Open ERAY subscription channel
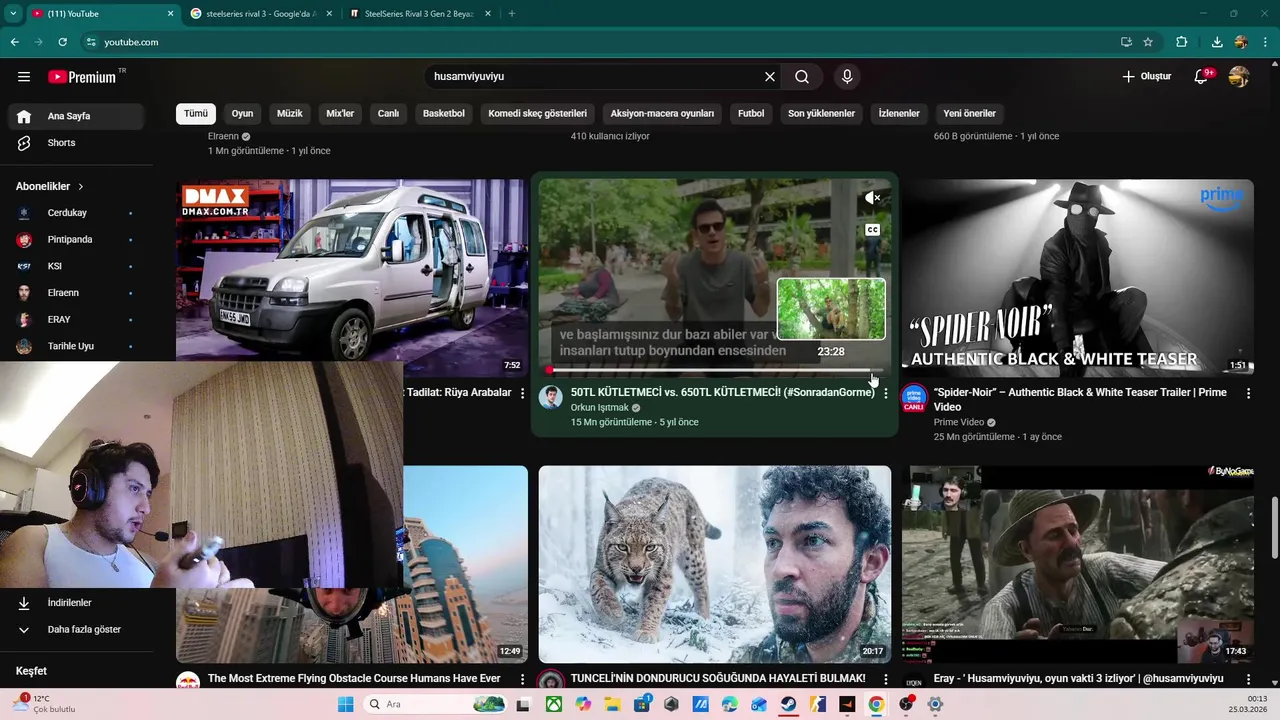1280x720 pixels. pos(76,320)
